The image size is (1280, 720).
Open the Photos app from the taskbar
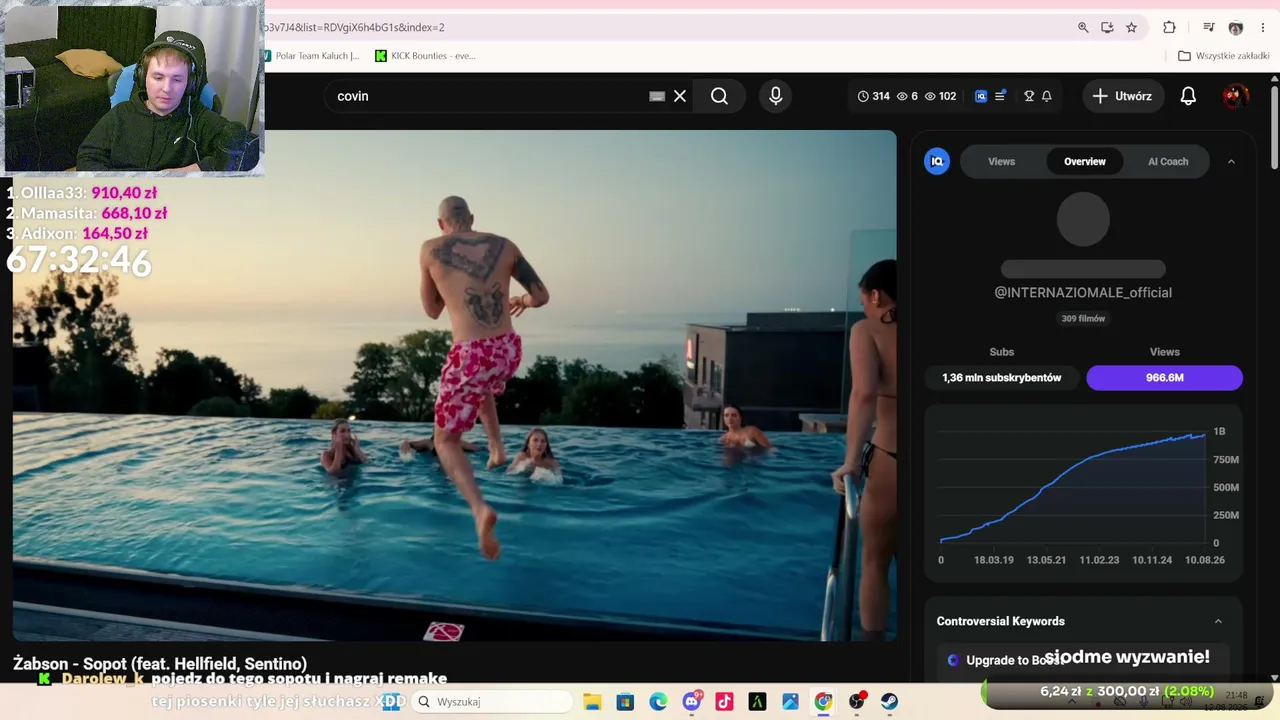tap(790, 702)
